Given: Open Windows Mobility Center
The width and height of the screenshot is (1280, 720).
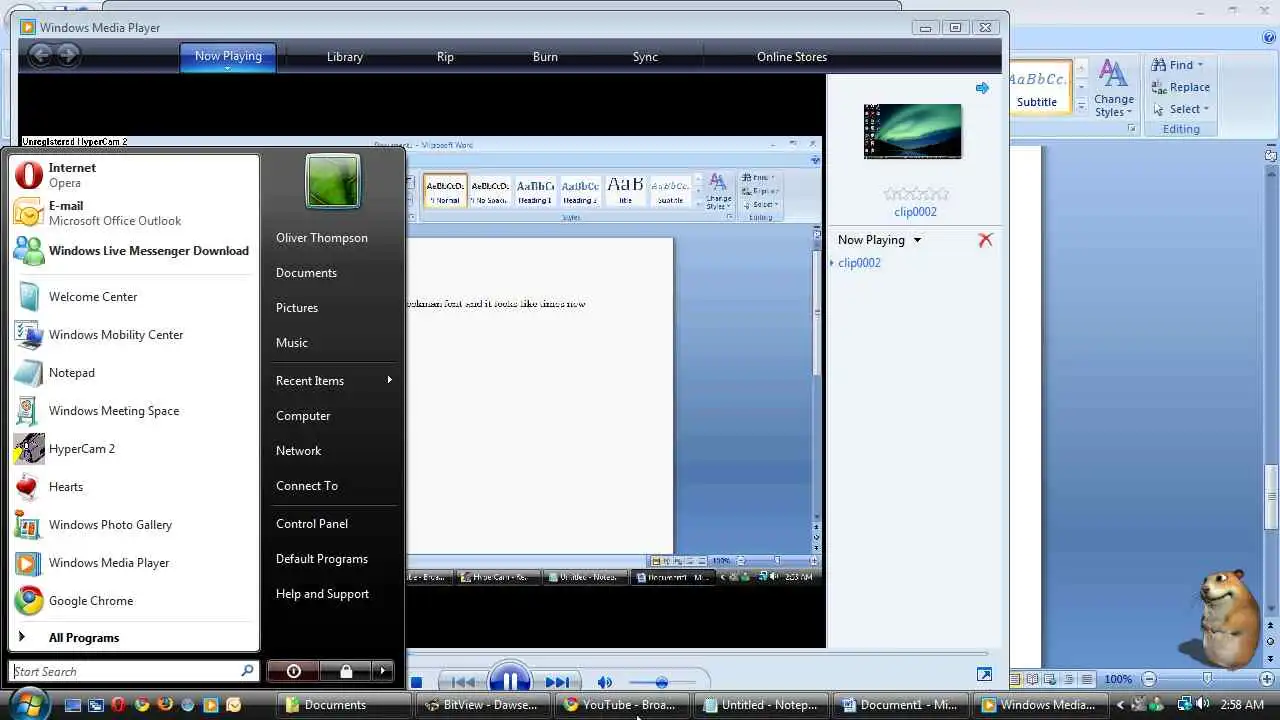Looking at the screenshot, I should click(x=134, y=335).
